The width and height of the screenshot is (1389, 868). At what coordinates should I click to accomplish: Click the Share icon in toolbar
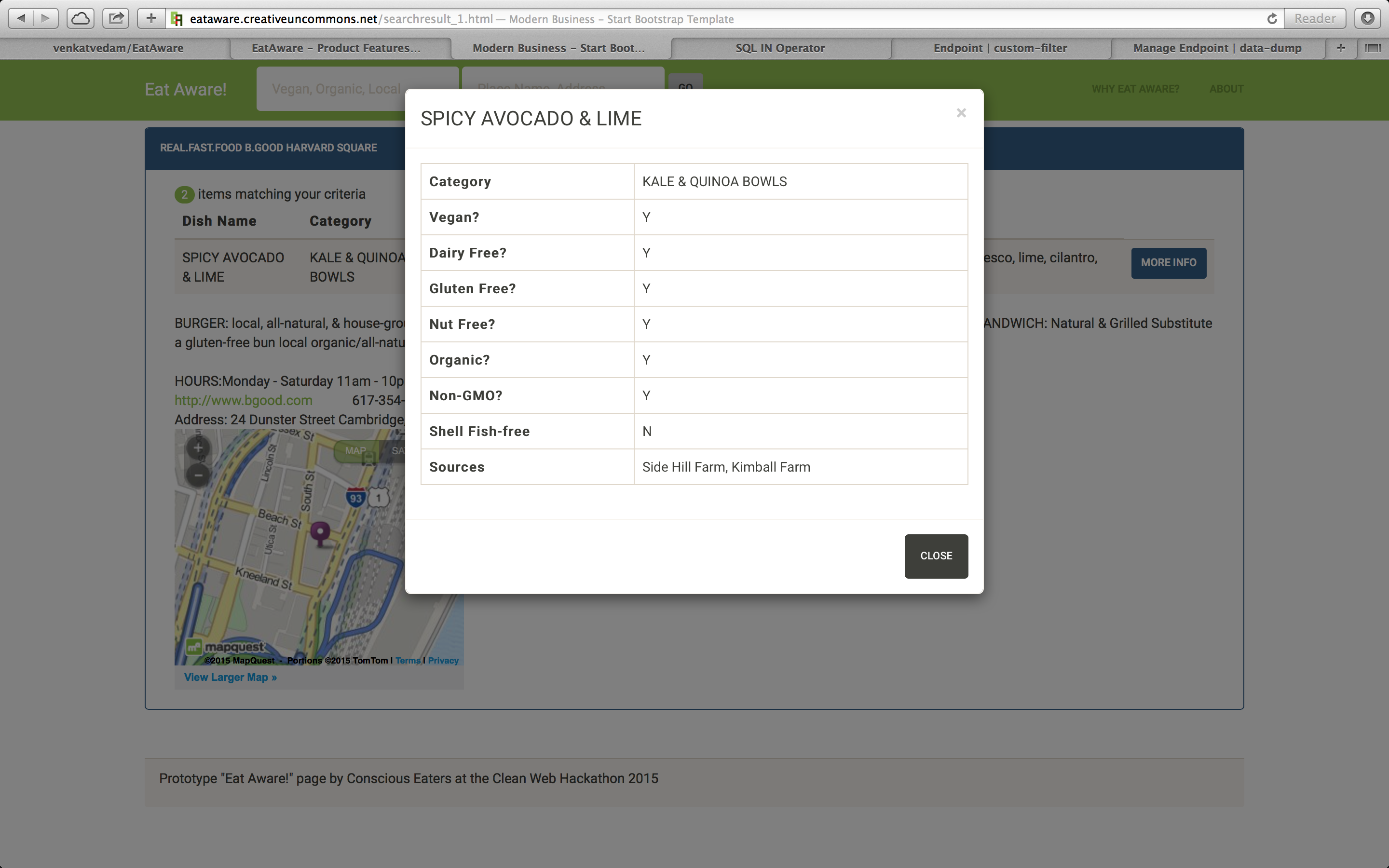point(116,18)
